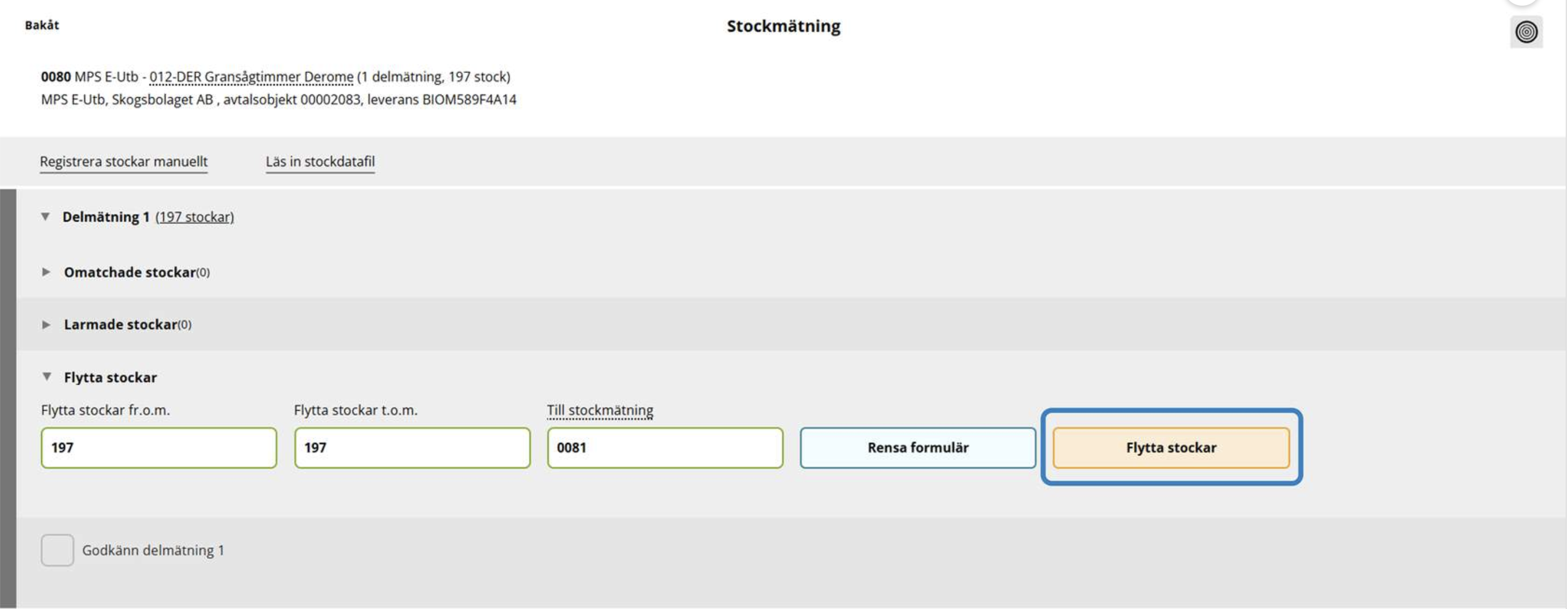Image resolution: width=1568 pixels, height=609 pixels.
Task: Open the 197 stockar link
Action: point(195,217)
